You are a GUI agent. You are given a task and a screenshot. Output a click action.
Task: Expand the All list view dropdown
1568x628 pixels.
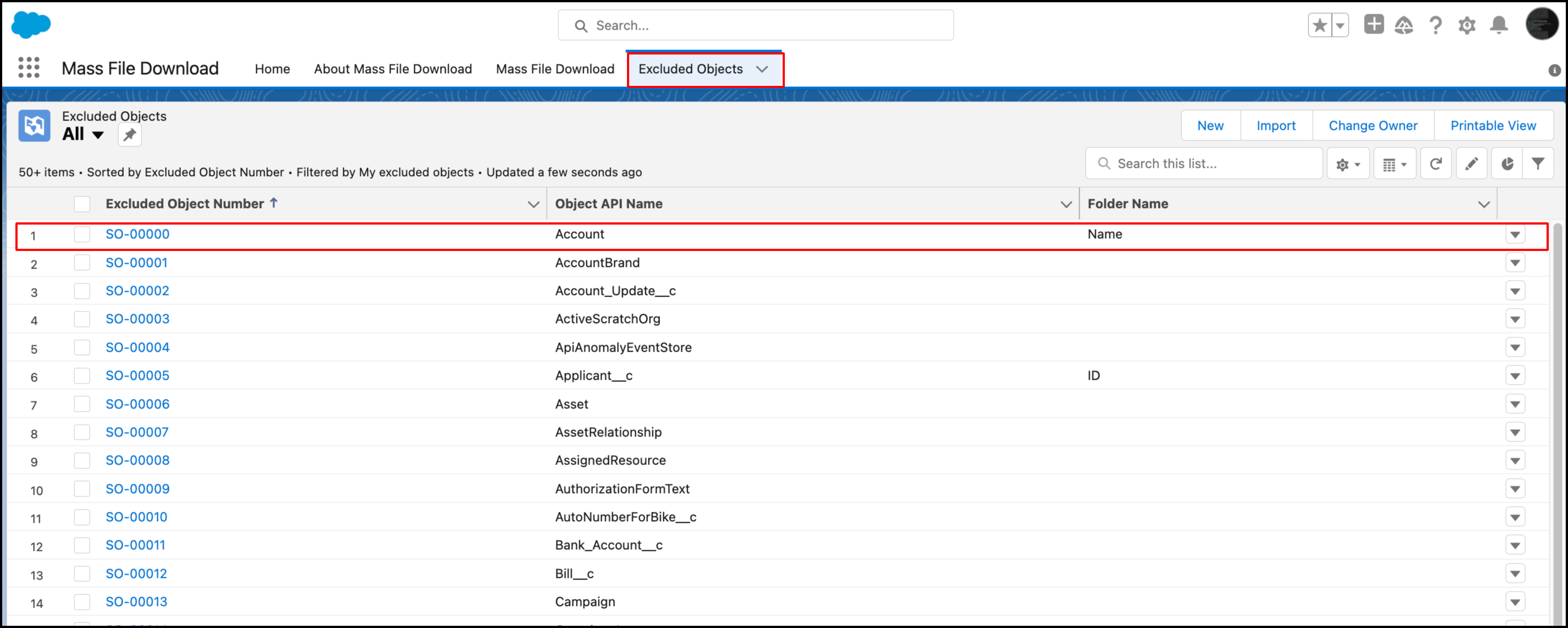point(97,135)
